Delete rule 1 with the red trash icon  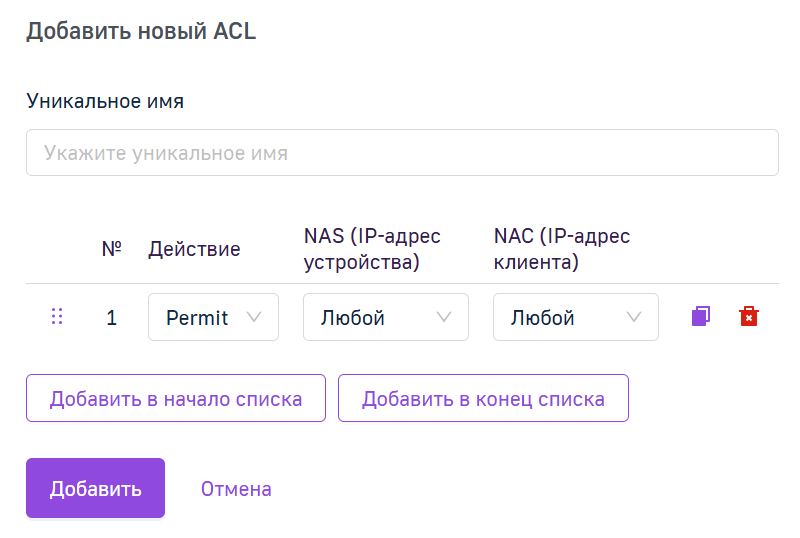pos(748,316)
